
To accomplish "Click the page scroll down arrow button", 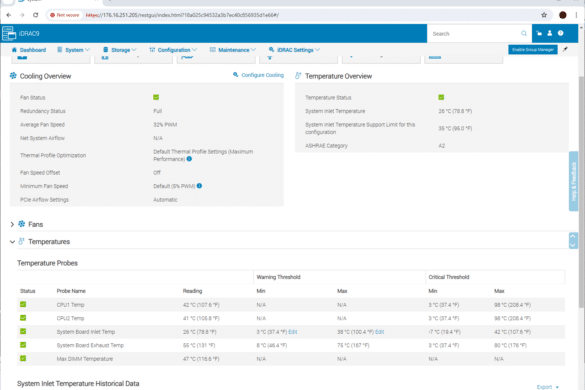I will point(573,245).
